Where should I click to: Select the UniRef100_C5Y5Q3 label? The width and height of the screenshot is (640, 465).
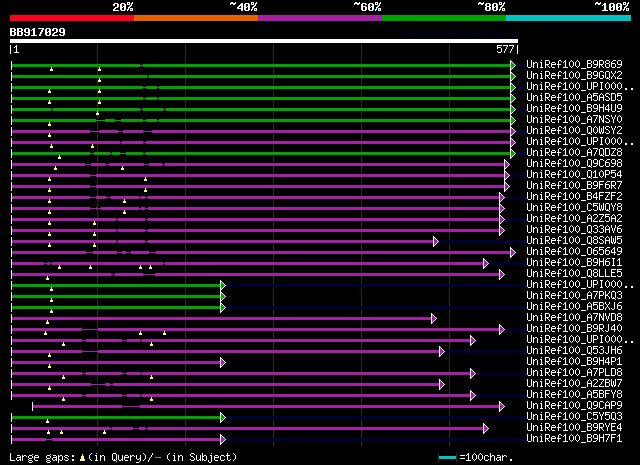click(574, 416)
